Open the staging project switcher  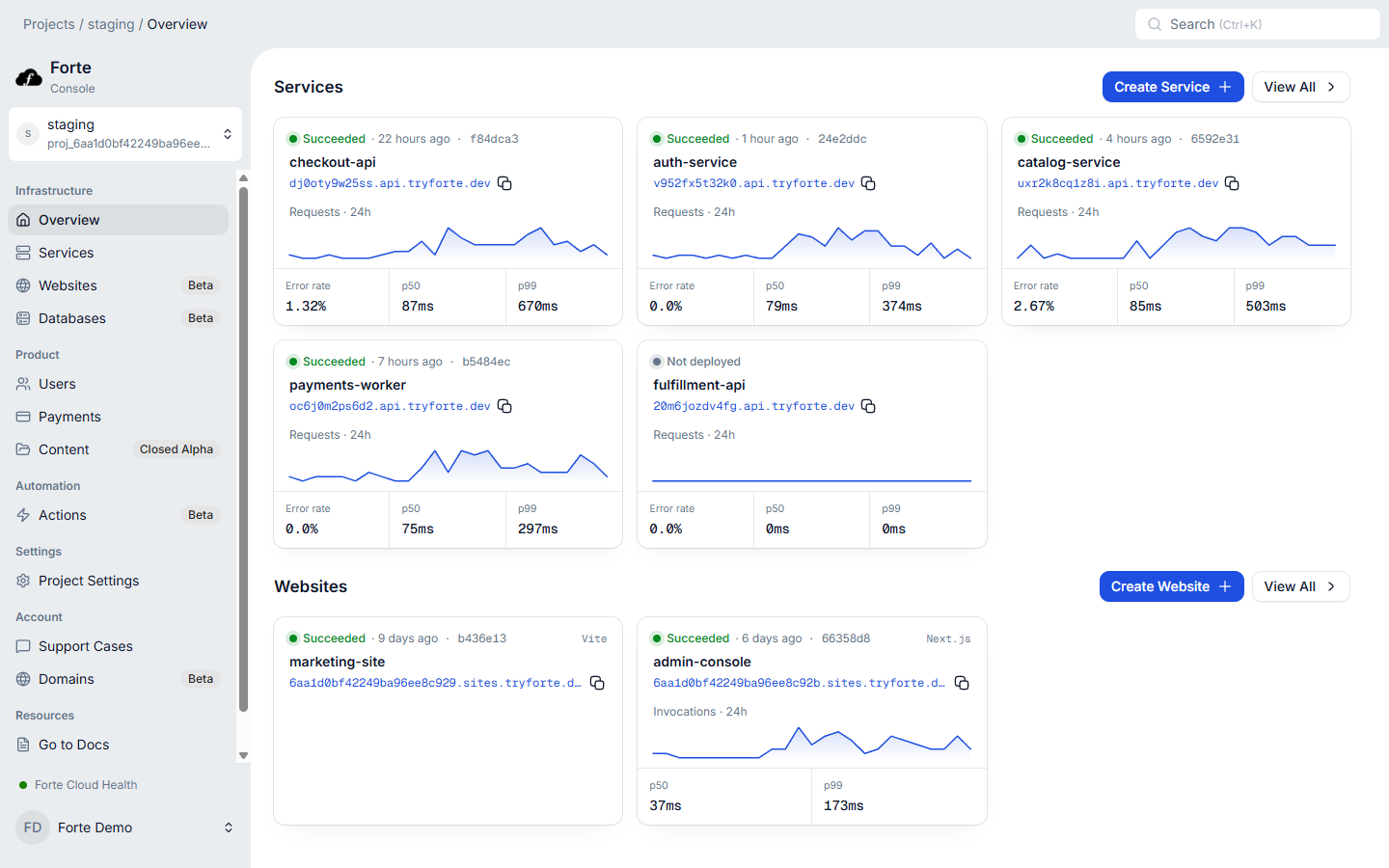[125, 134]
